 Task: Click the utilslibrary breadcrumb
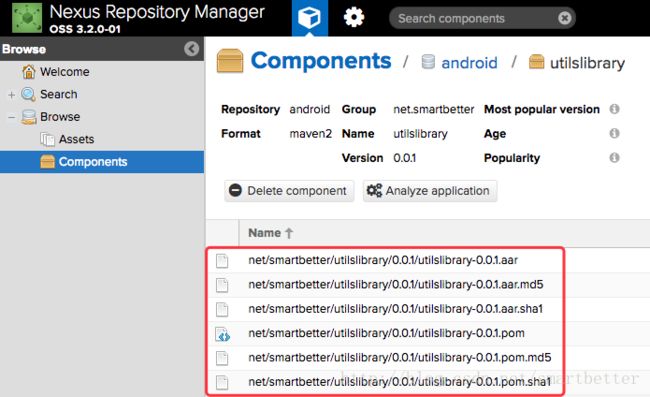point(587,63)
